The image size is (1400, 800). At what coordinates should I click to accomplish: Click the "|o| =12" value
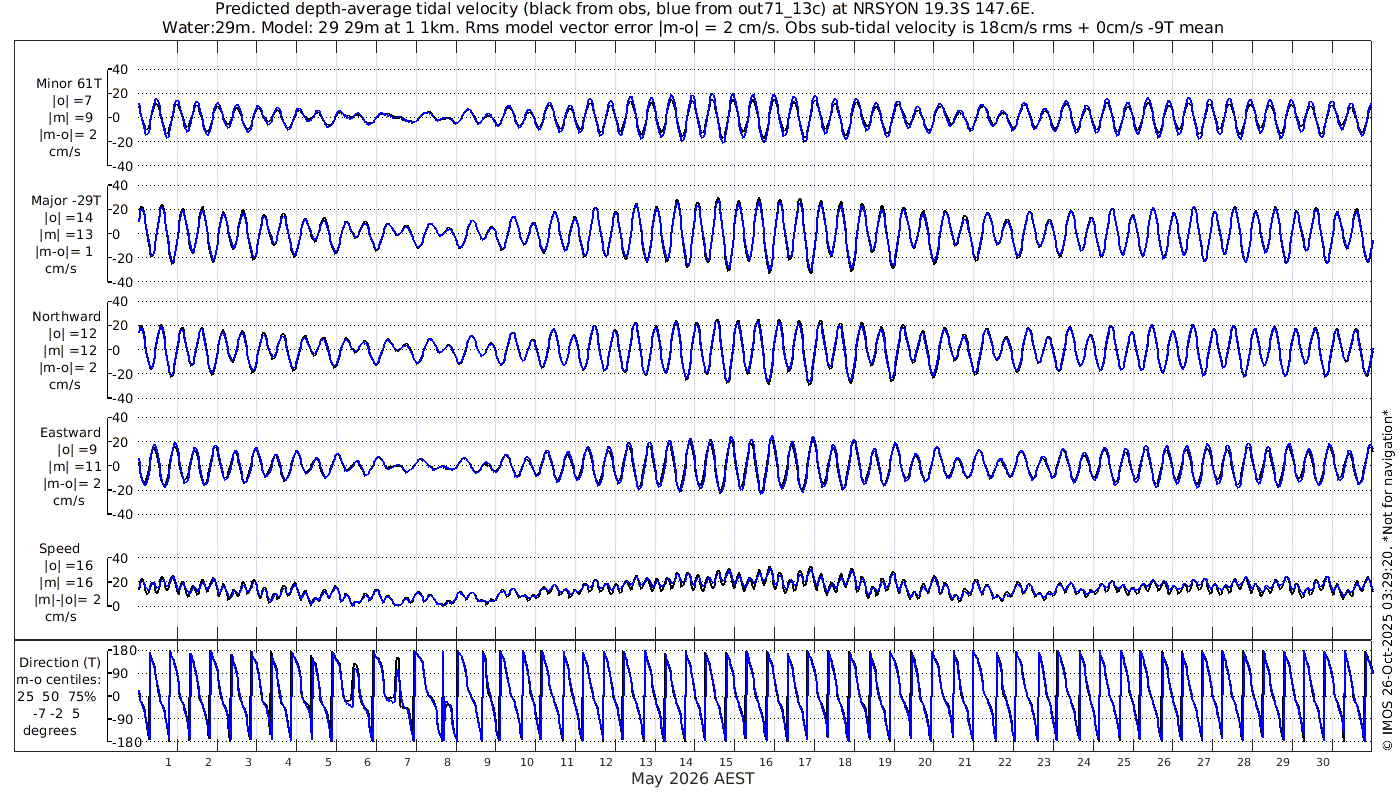coord(72,334)
